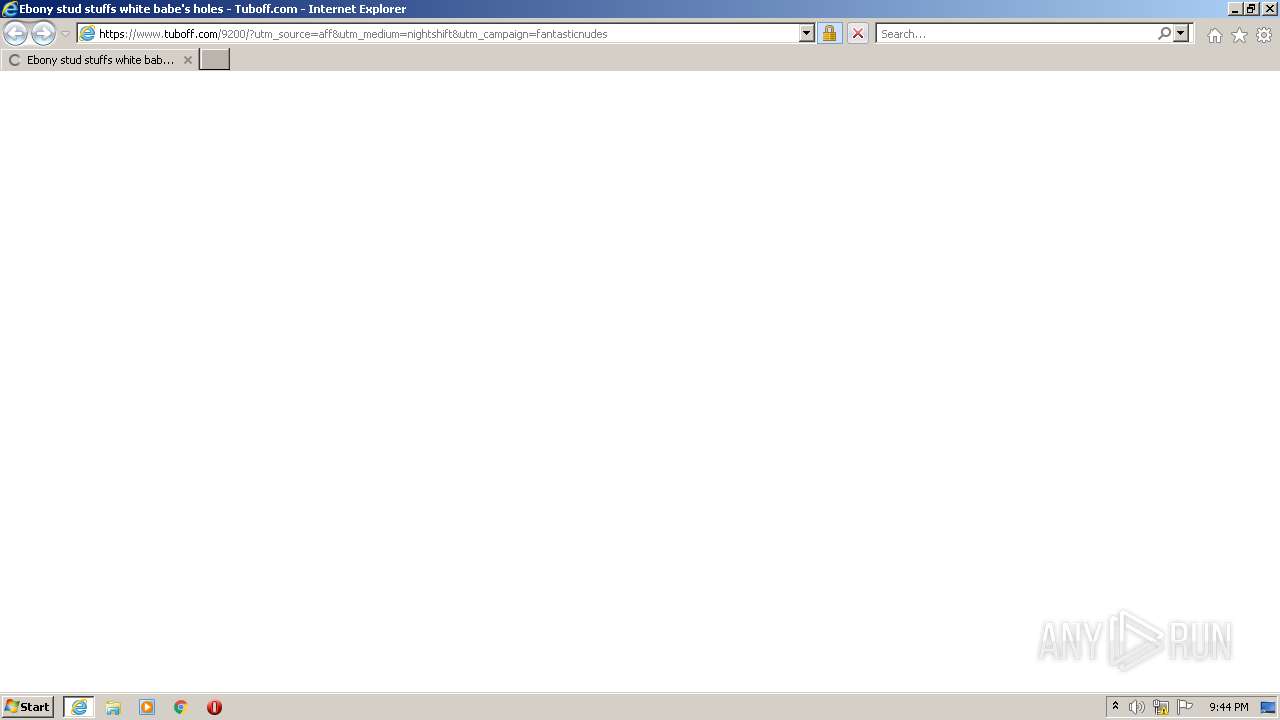This screenshot has height=720, width=1280.
Task: Open recent pages dropdown beside Forward
Action: [65, 34]
